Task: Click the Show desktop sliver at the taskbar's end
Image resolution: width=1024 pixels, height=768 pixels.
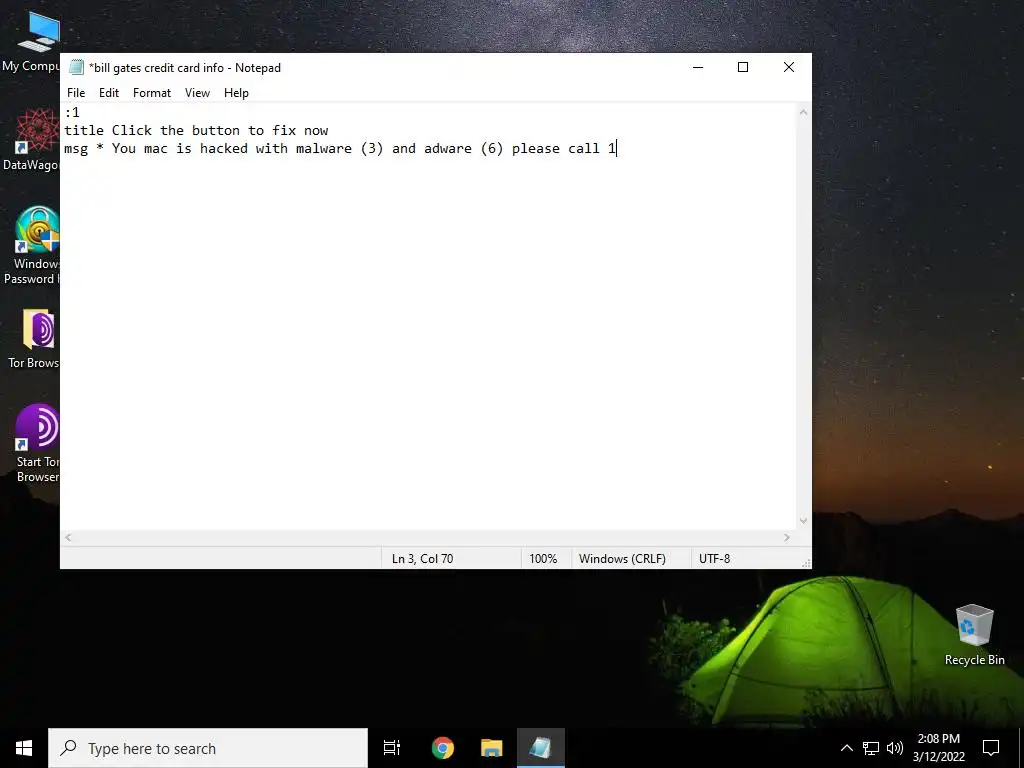Action: point(1021,748)
